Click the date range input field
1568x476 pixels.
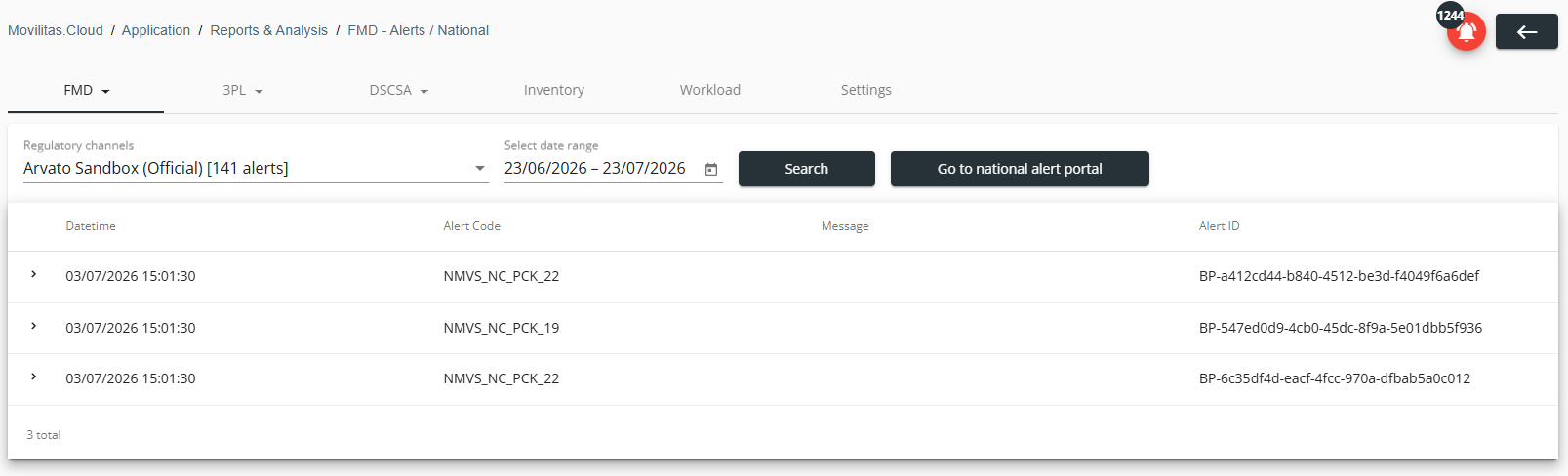point(595,169)
